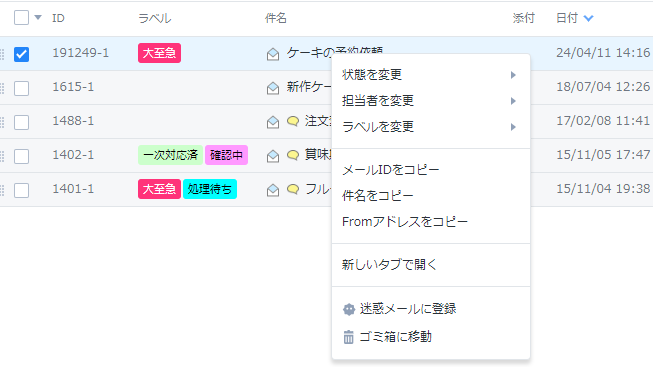Check the checkbox for mail 1401-1
This screenshot has height=367, width=653.
[x=21, y=190]
